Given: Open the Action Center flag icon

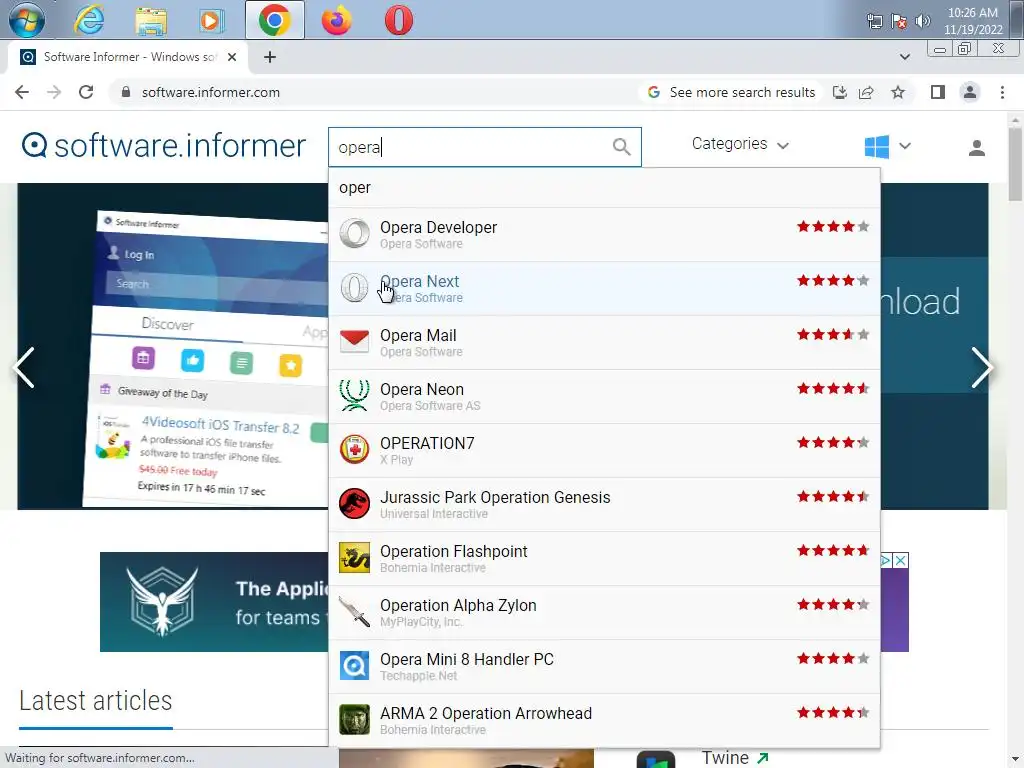Looking at the screenshot, I should [899, 21].
